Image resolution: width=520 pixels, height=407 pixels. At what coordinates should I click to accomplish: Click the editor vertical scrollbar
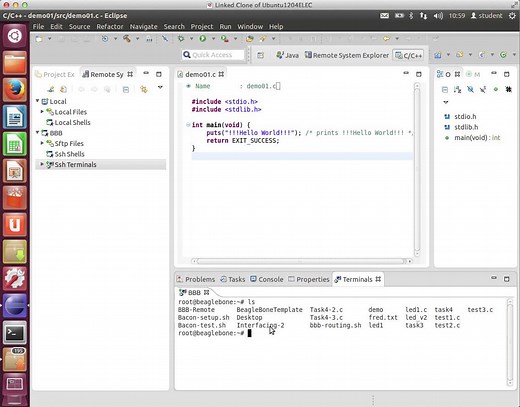(x=417, y=170)
